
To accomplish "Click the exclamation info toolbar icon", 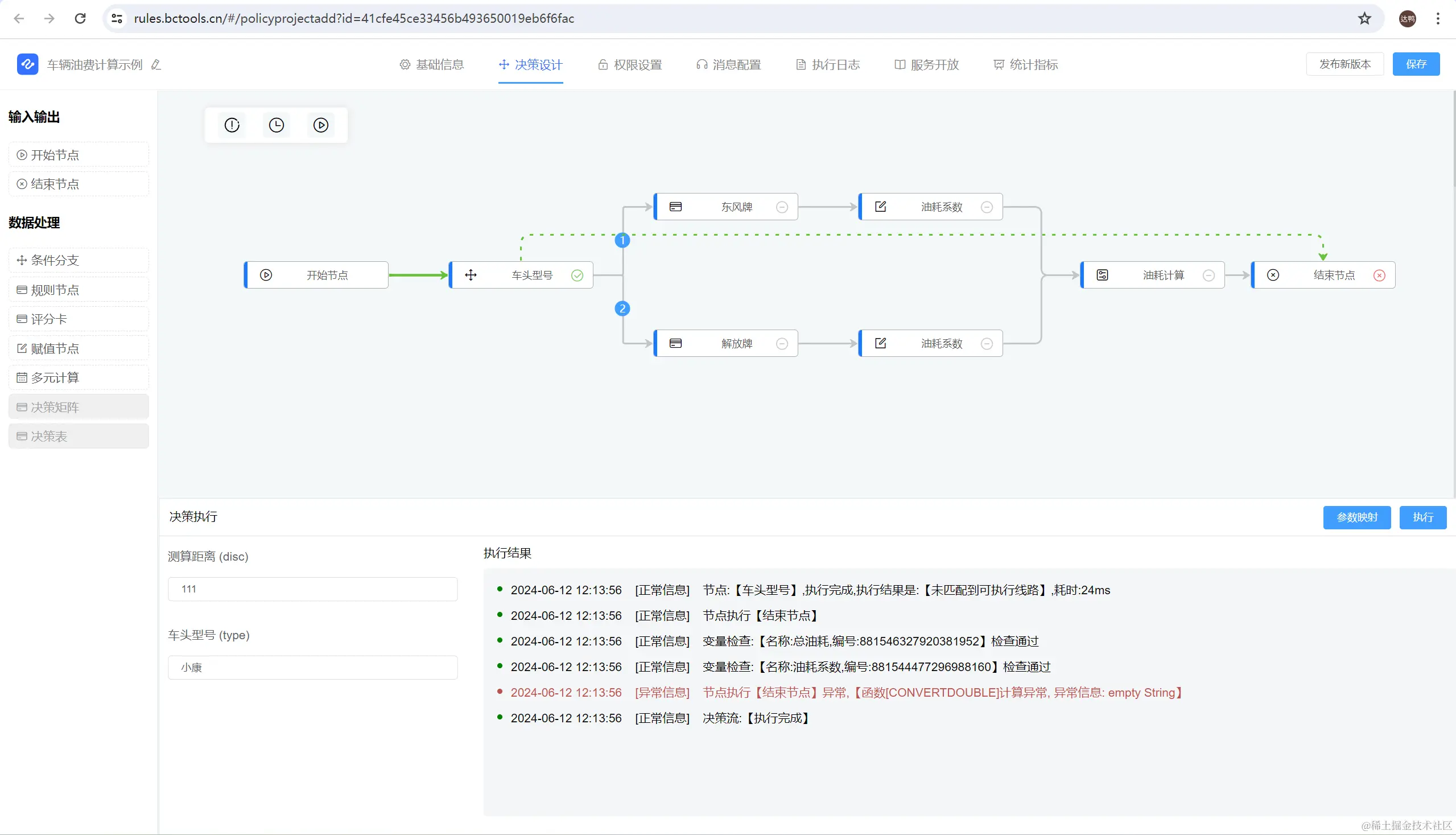I will (x=232, y=125).
